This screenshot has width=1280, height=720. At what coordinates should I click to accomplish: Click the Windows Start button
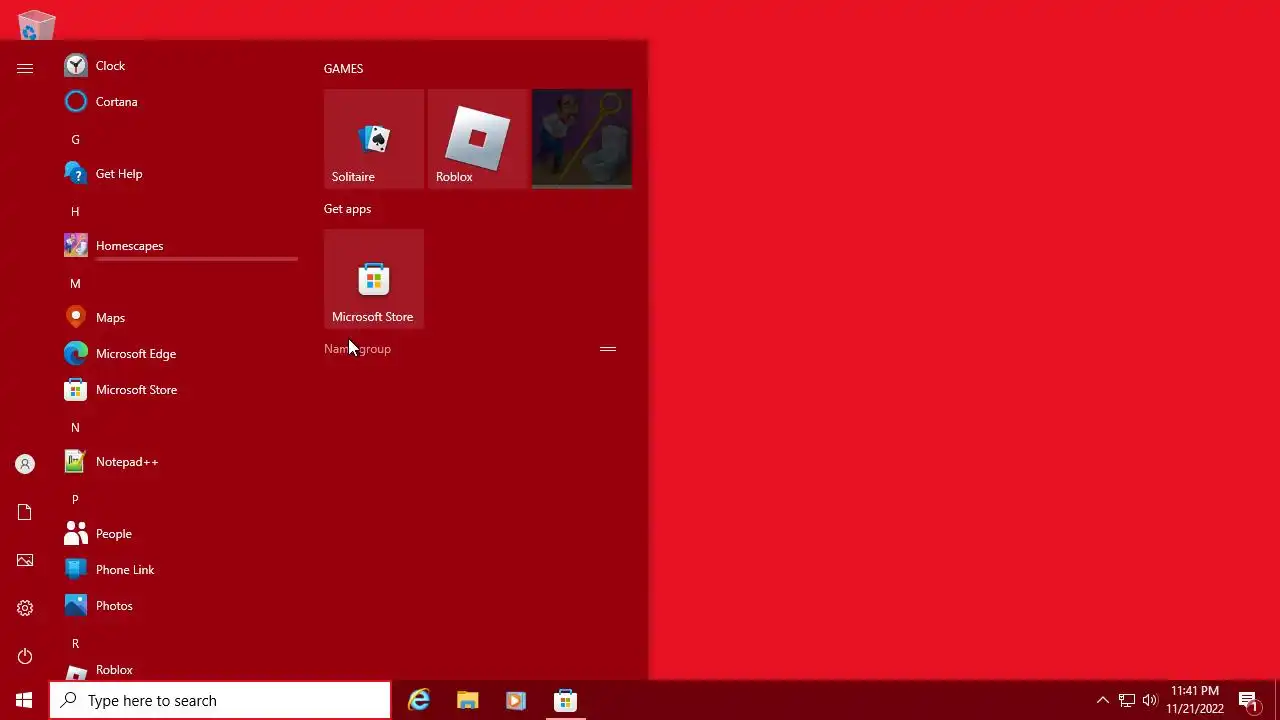click(x=24, y=700)
